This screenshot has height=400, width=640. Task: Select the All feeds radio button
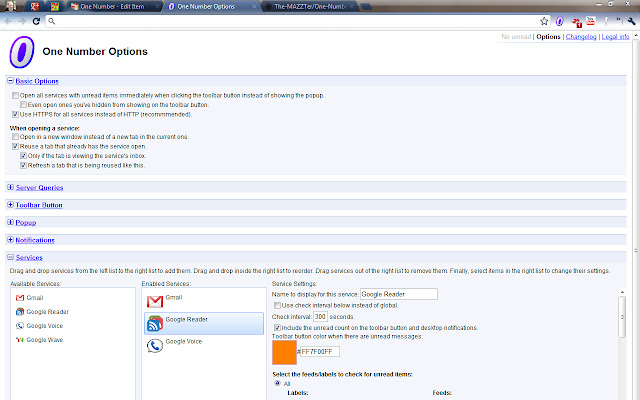click(278, 383)
